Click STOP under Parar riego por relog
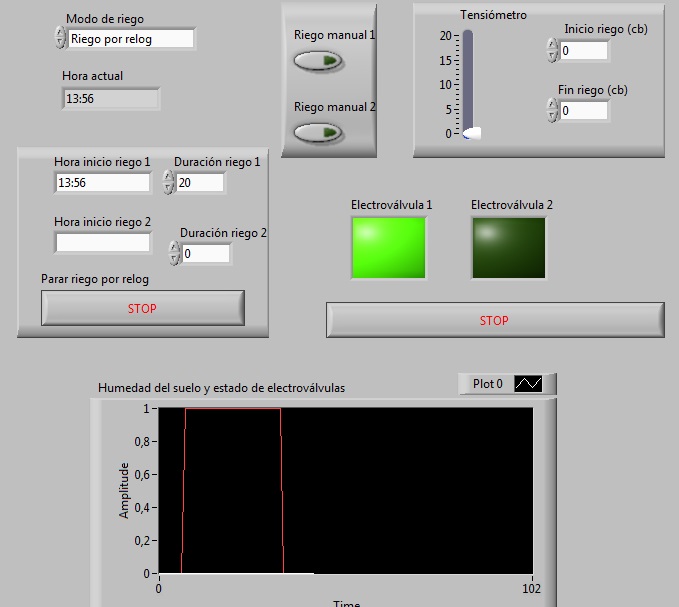Screen dimensions: 679x607 pos(143,308)
